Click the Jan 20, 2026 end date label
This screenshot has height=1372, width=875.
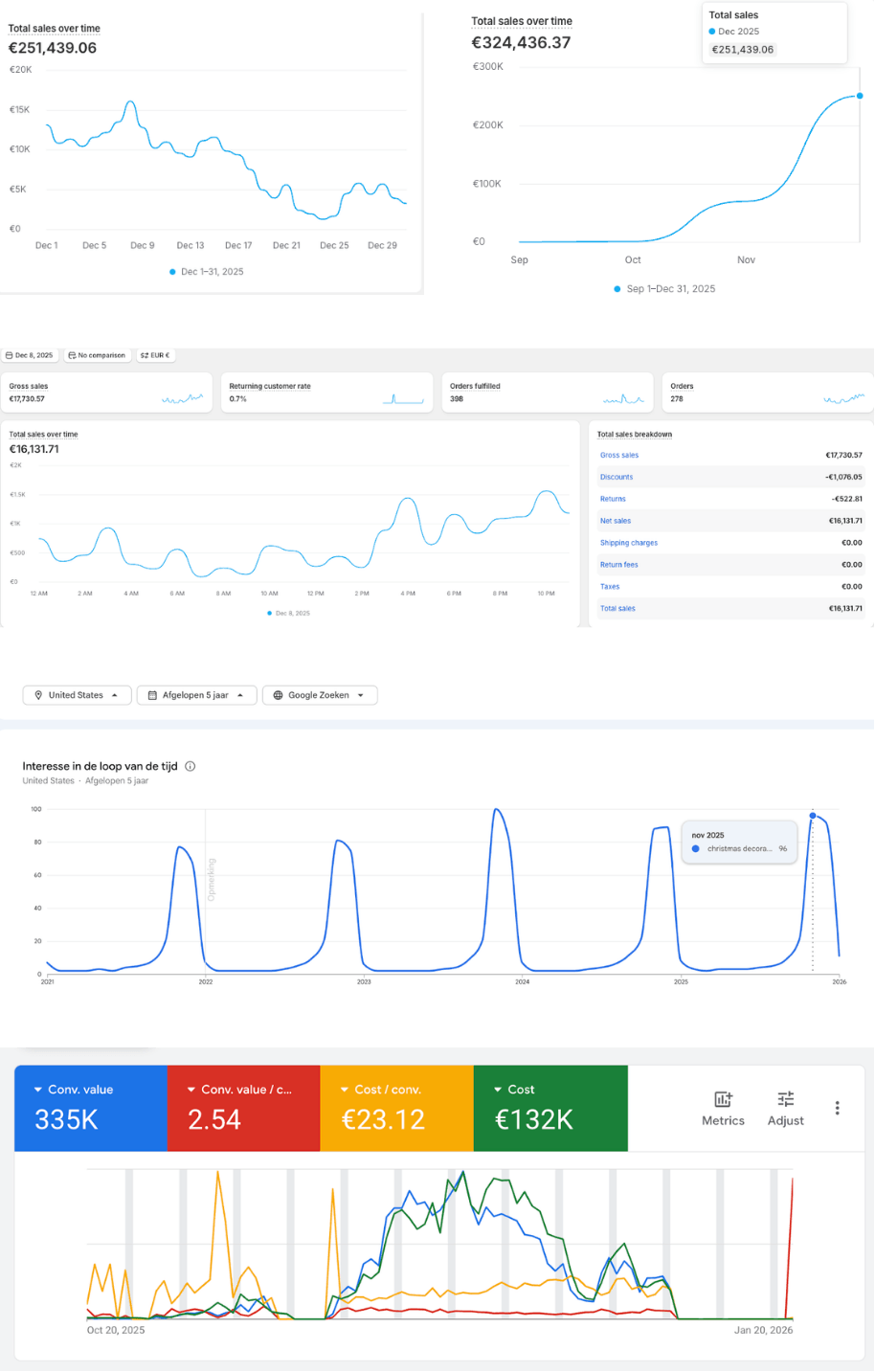click(x=763, y=1330)
